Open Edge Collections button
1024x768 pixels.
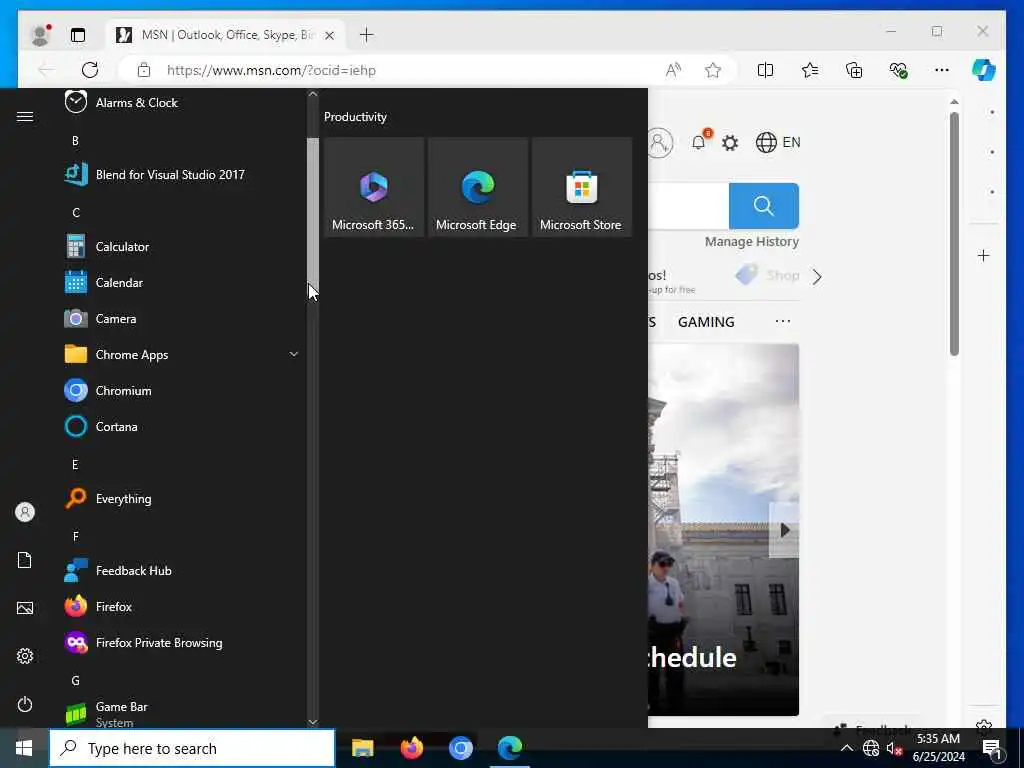pyautogui.click(x=854, y=70)
